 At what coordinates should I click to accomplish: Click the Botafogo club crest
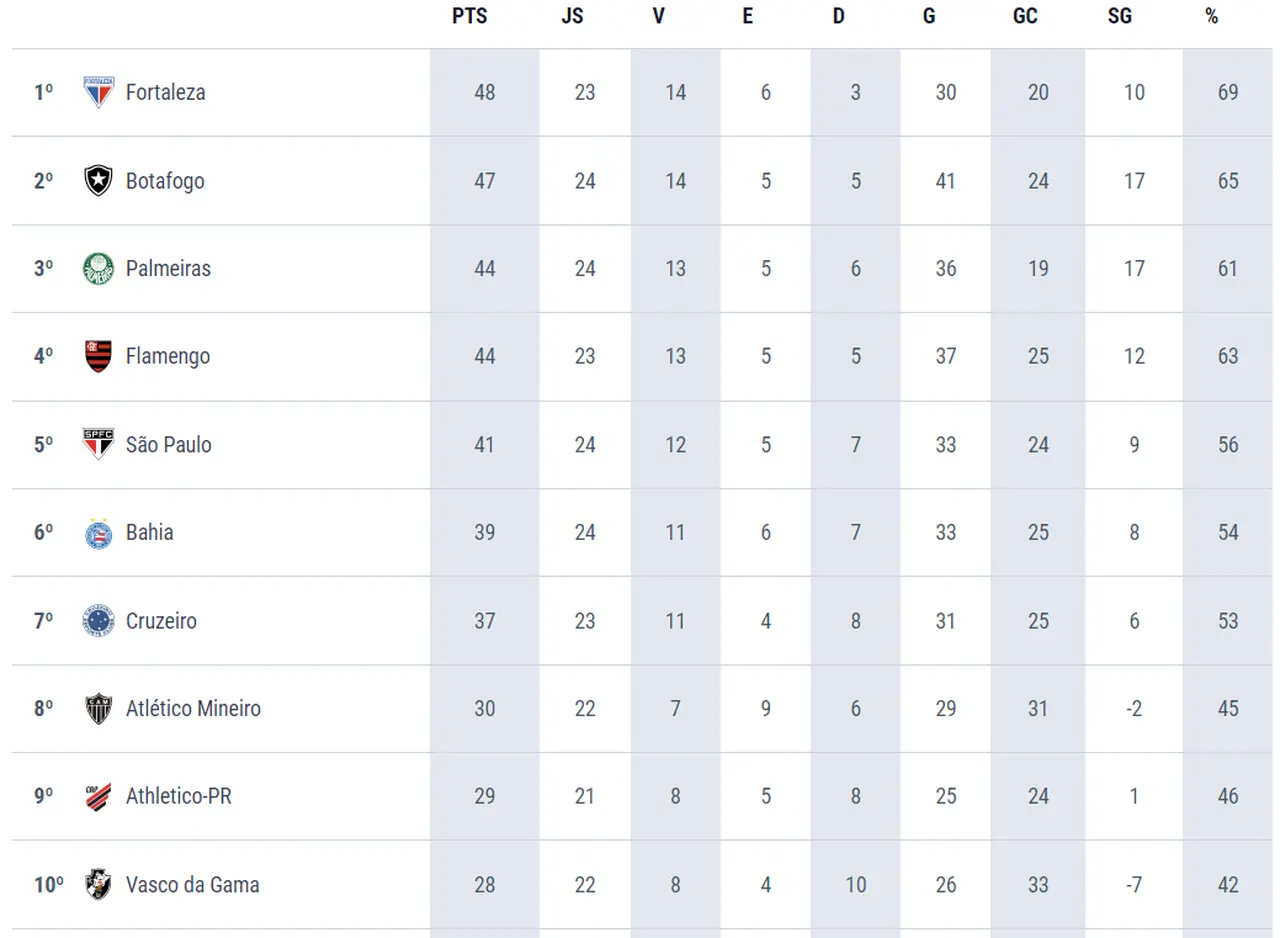[98, 181]
